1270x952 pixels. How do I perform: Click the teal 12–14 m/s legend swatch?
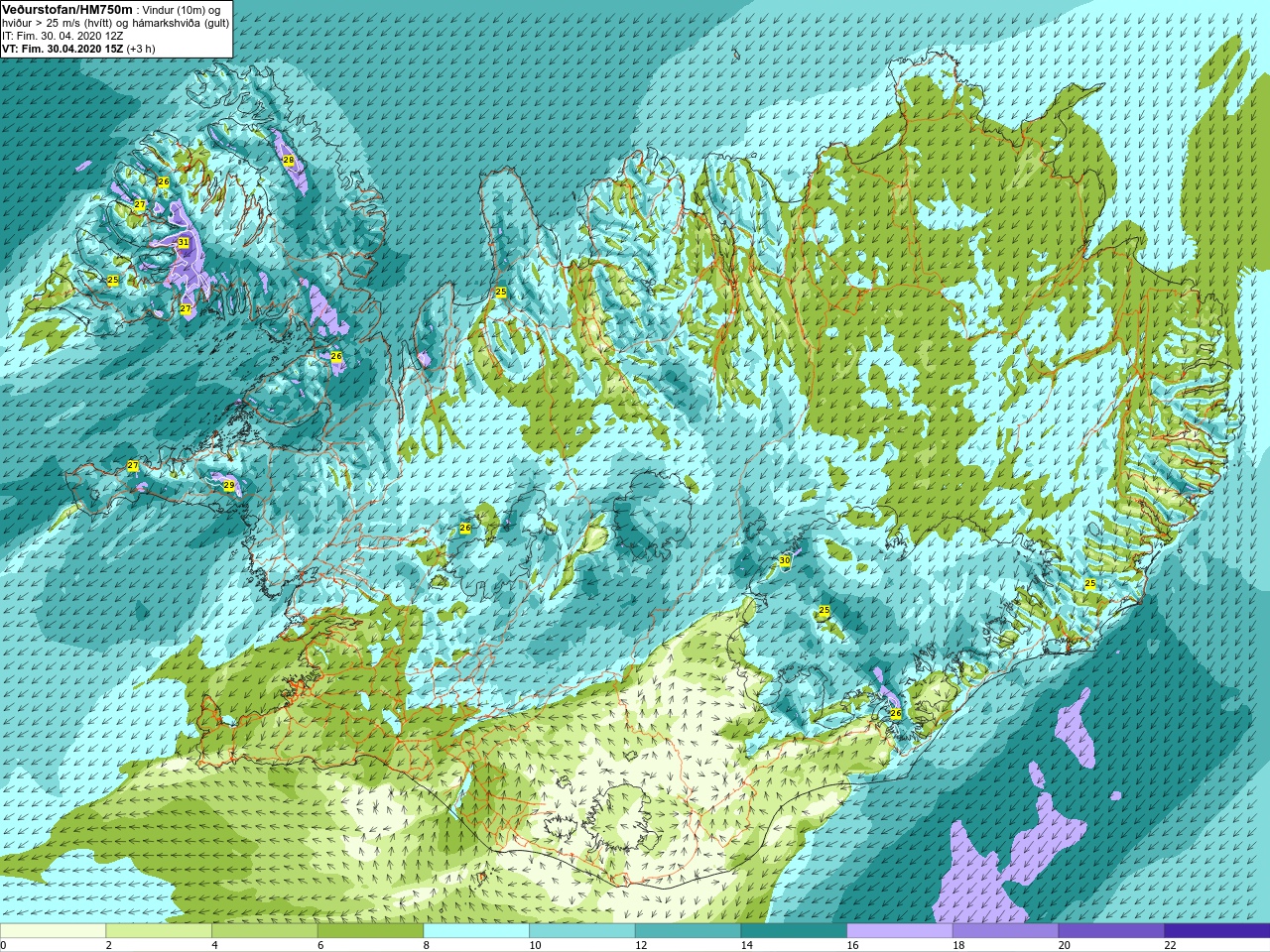[x=688, y=931]
